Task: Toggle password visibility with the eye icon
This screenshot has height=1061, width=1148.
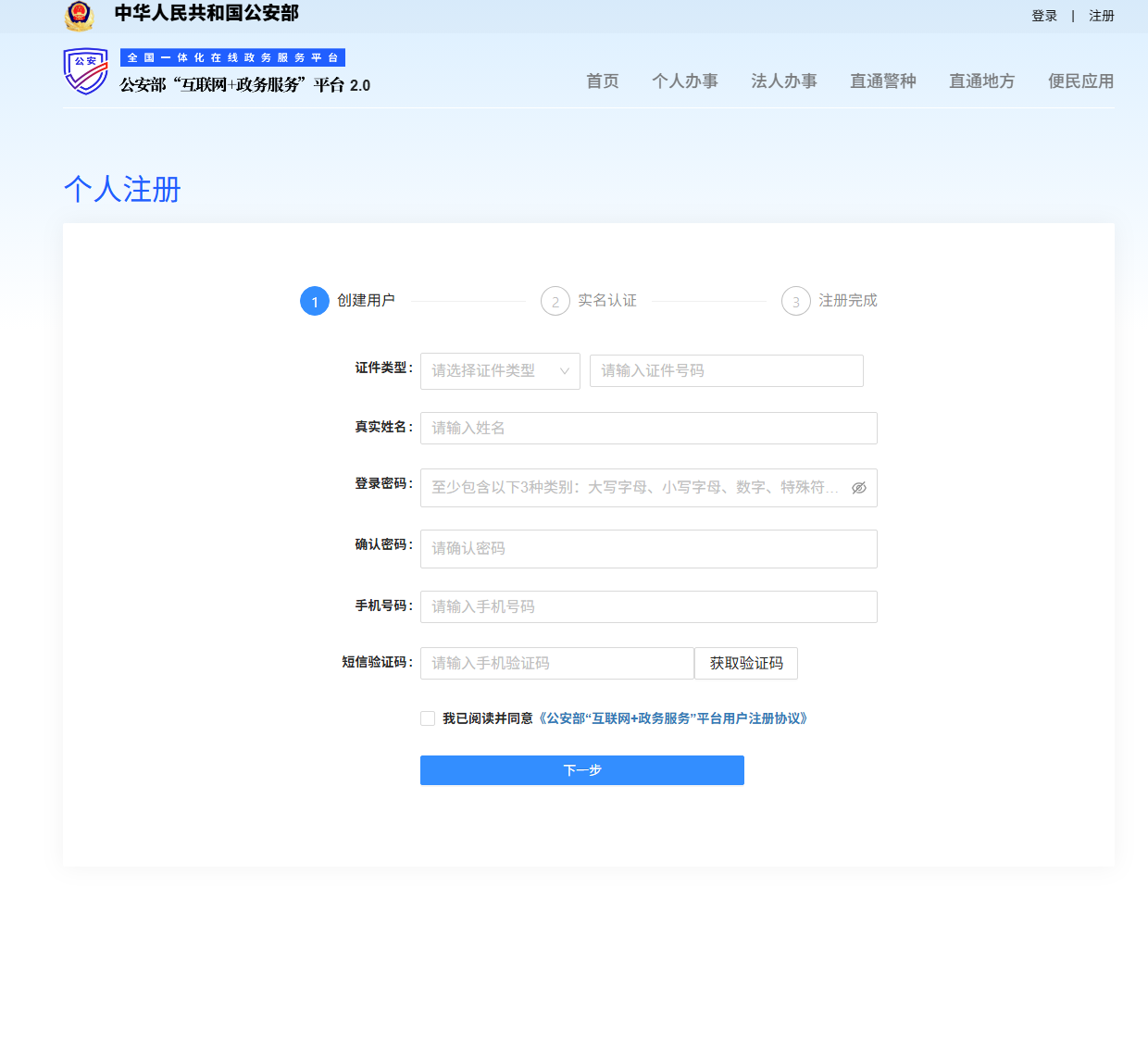Action: point(858,488)
